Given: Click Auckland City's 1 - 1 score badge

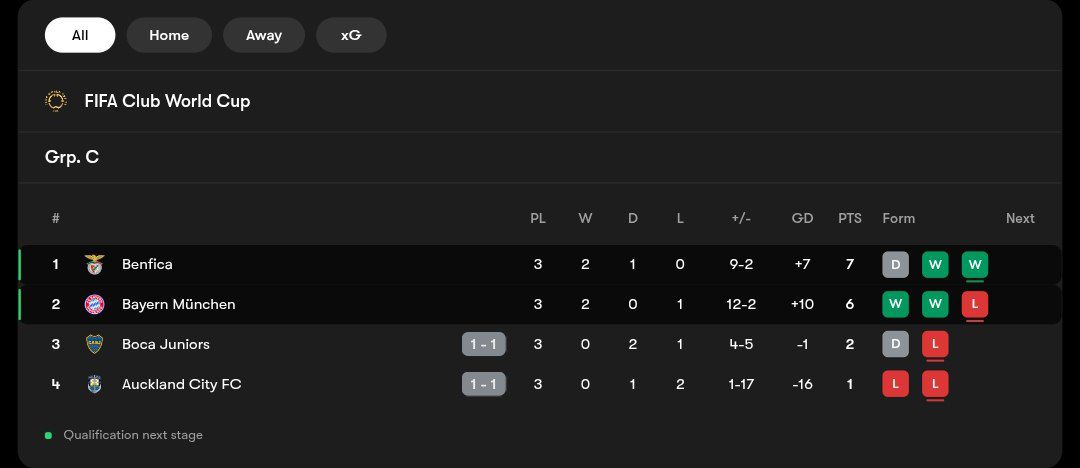Looking at the screenshot, I should (x=484, y=385).
